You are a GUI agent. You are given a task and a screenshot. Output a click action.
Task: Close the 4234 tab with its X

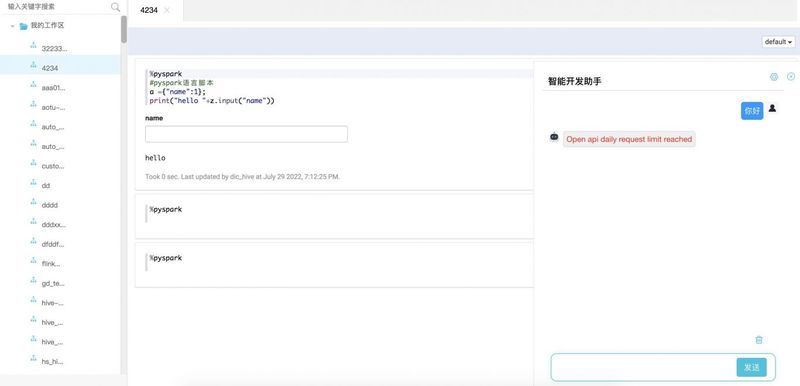[x=167, y=10]
